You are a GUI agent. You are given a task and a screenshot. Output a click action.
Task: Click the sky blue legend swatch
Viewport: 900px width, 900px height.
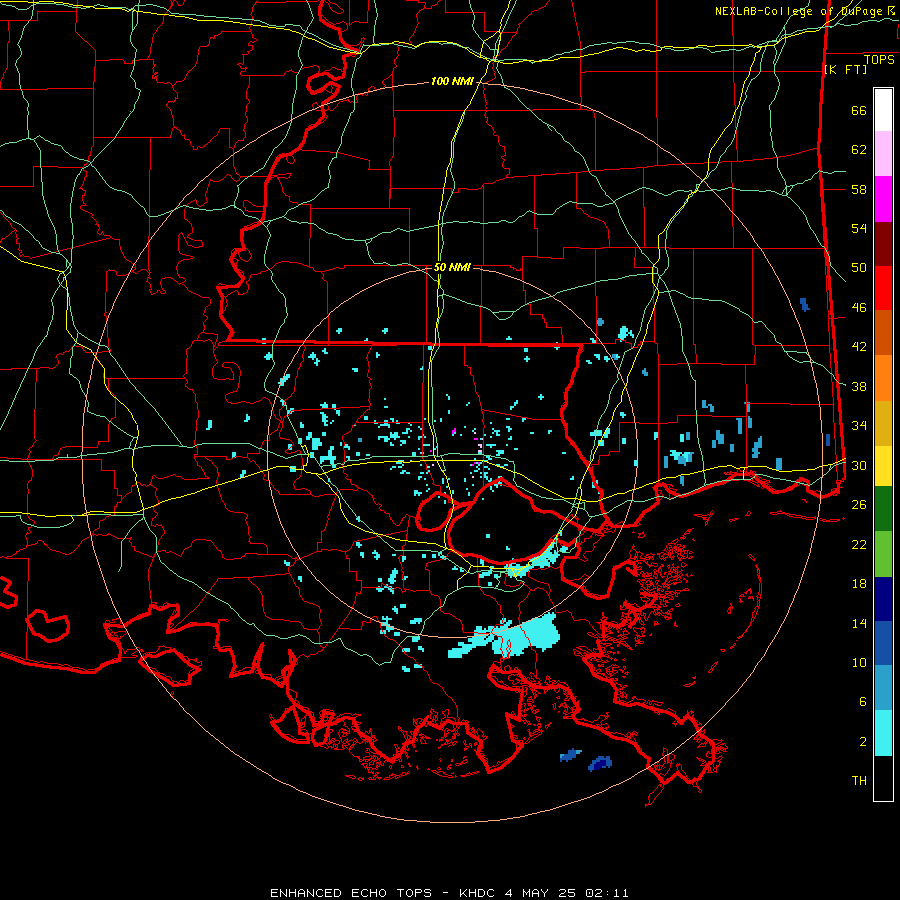coord(883,688)
